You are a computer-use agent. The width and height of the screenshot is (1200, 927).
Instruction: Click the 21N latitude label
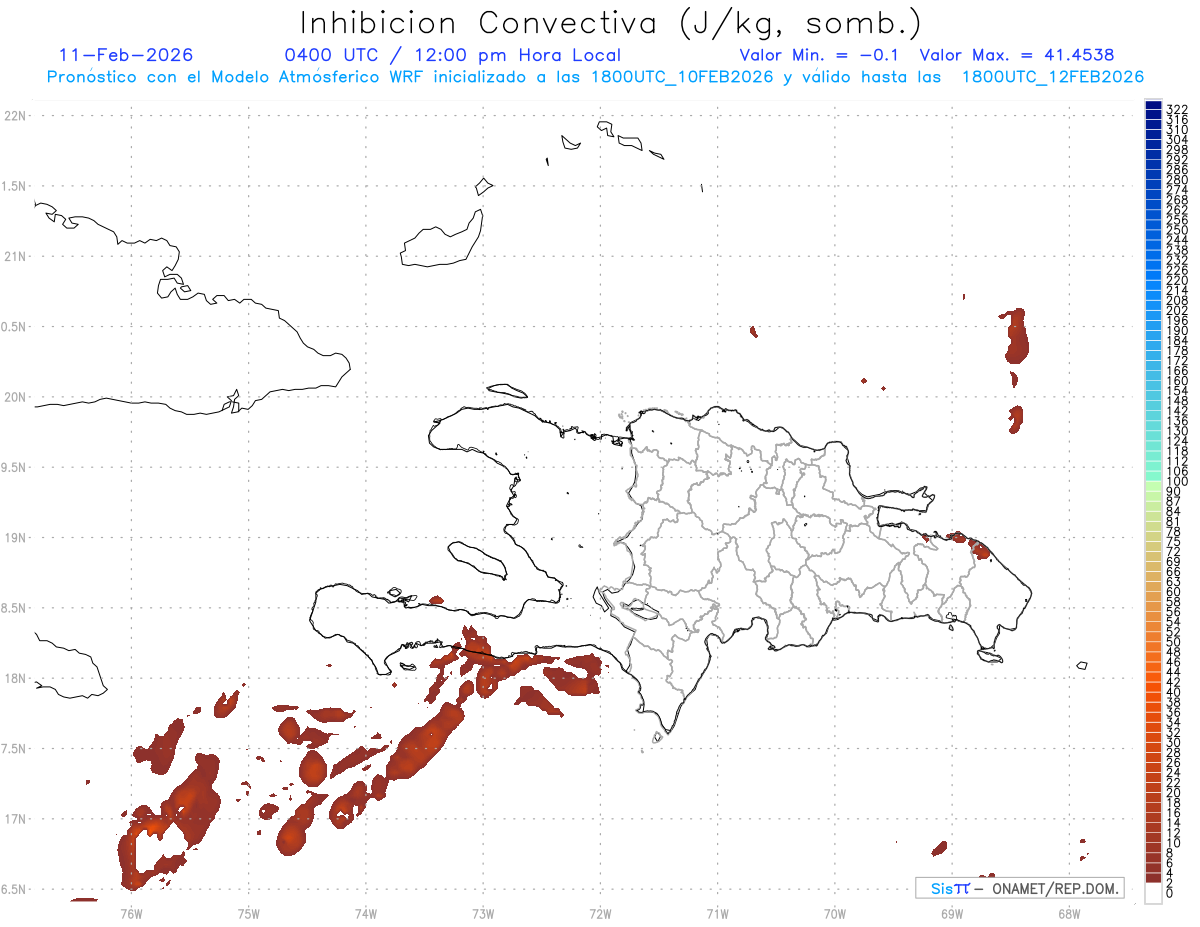tap(14, 256)
